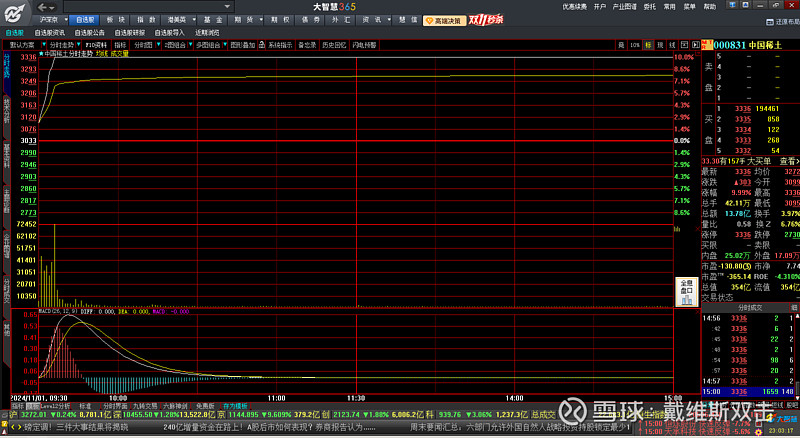Open the 基金 tab

pos(213,20)
